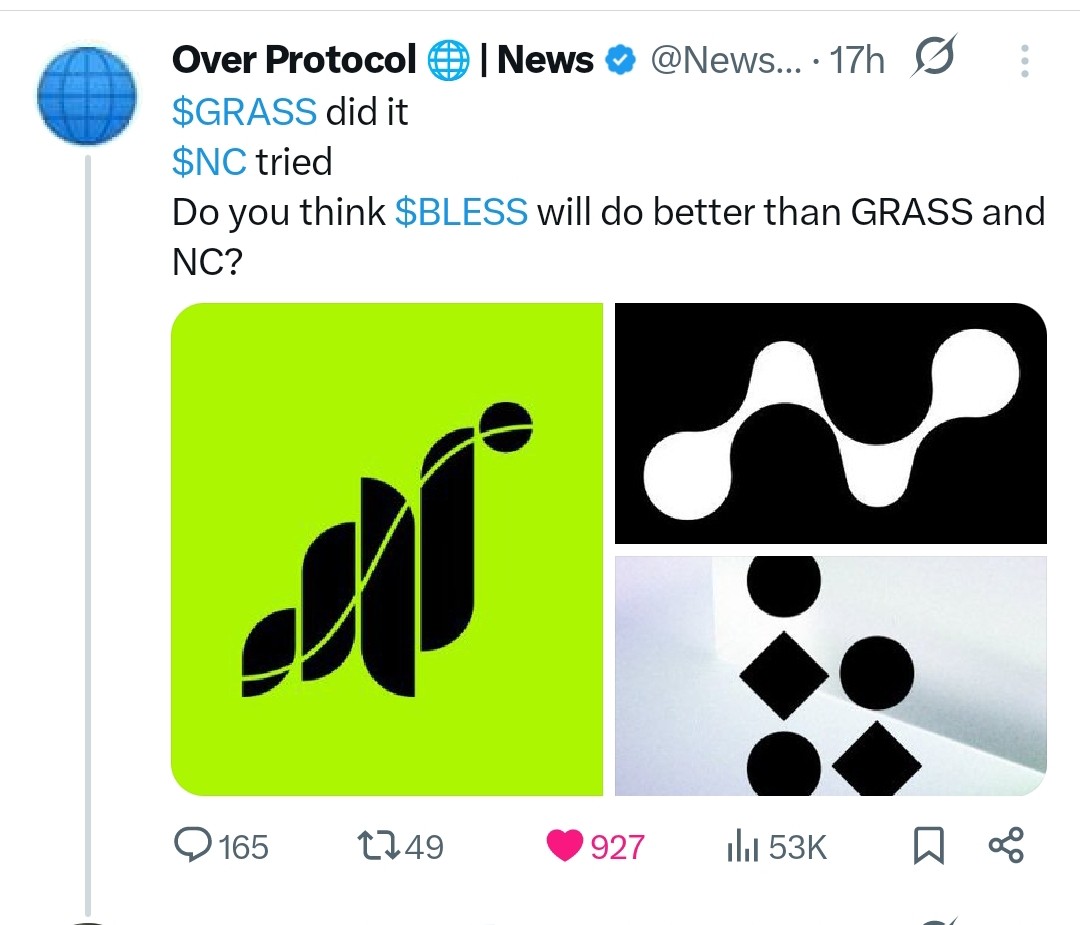Viewport: 1080px width, 925px height.
Task: Open the $NC cashtag link
Action: pyautogui.click(x=209, y=162)
